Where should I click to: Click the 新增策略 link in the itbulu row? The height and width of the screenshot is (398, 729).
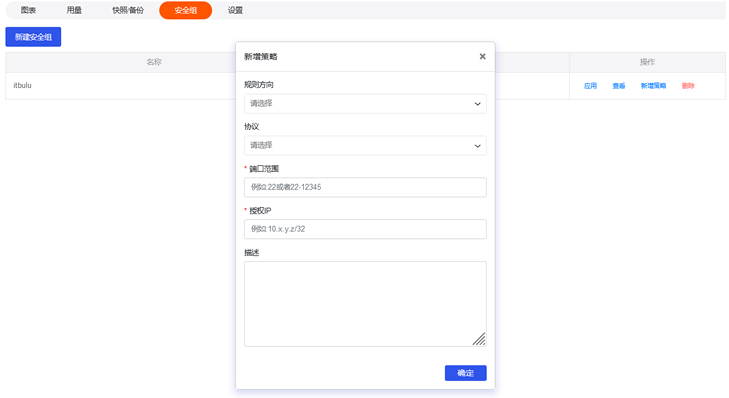(653, 86)
